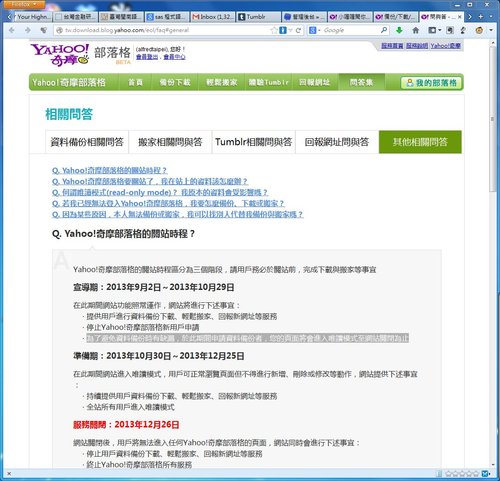Viewport: 500px width, 481px height.
Task: Switch to the Inbox Gmail tab
Action: point(213,16)
